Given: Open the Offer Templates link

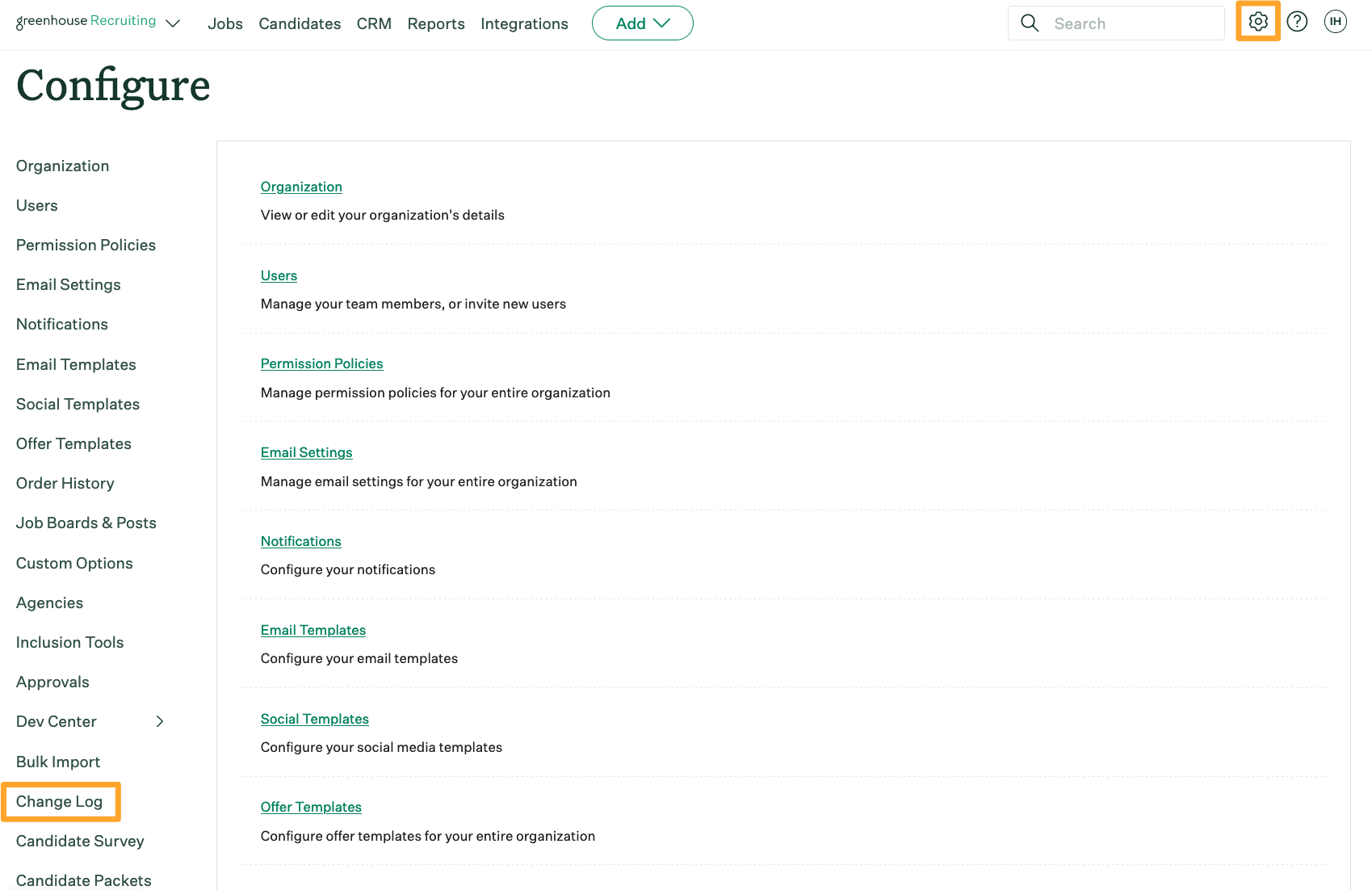Looking at the screenshot, I should [x=310, y=806].
